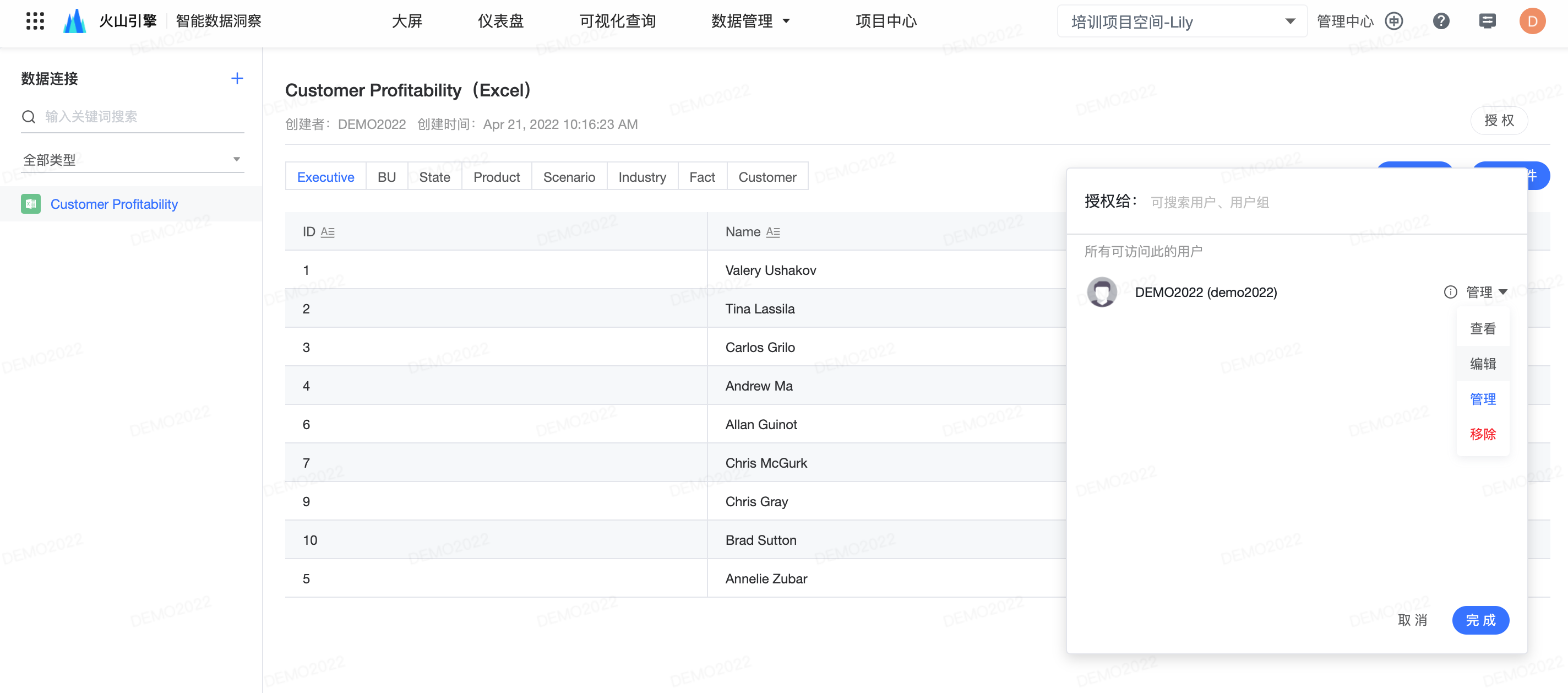The image size is (1568, 693).
Task: Choose 移除 to remove the user
Action: [x=1482, y=434]
